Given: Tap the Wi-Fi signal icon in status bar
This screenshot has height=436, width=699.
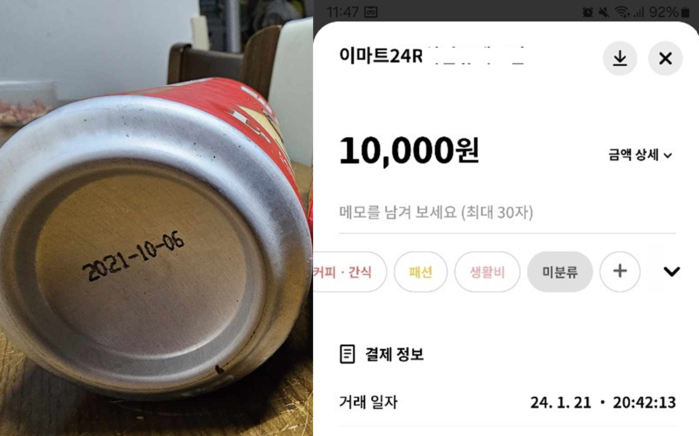Looking at the screenshot, I should pyautogui.click(x=622, y=12).
